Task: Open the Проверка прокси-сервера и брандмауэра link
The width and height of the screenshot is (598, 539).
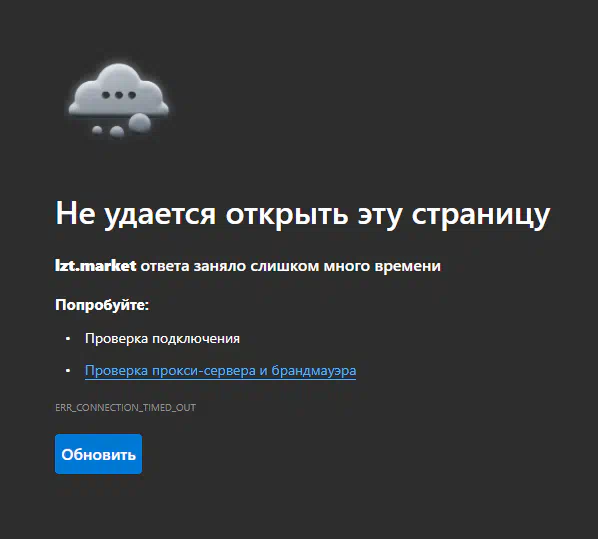Action: [220, 370]
